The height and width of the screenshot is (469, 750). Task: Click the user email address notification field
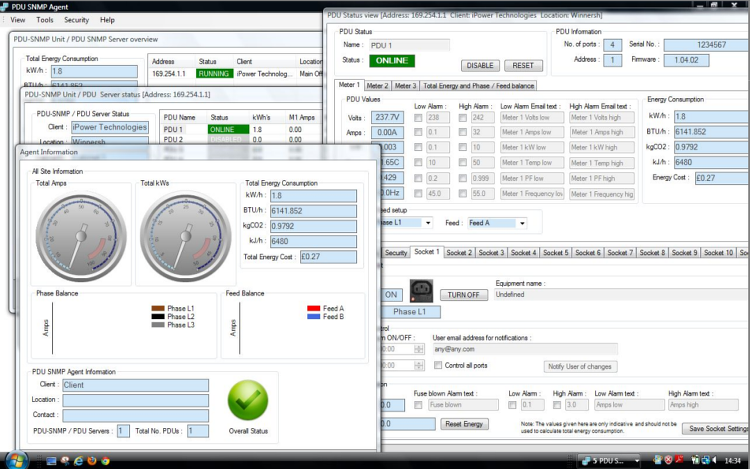tap(525, 349)
